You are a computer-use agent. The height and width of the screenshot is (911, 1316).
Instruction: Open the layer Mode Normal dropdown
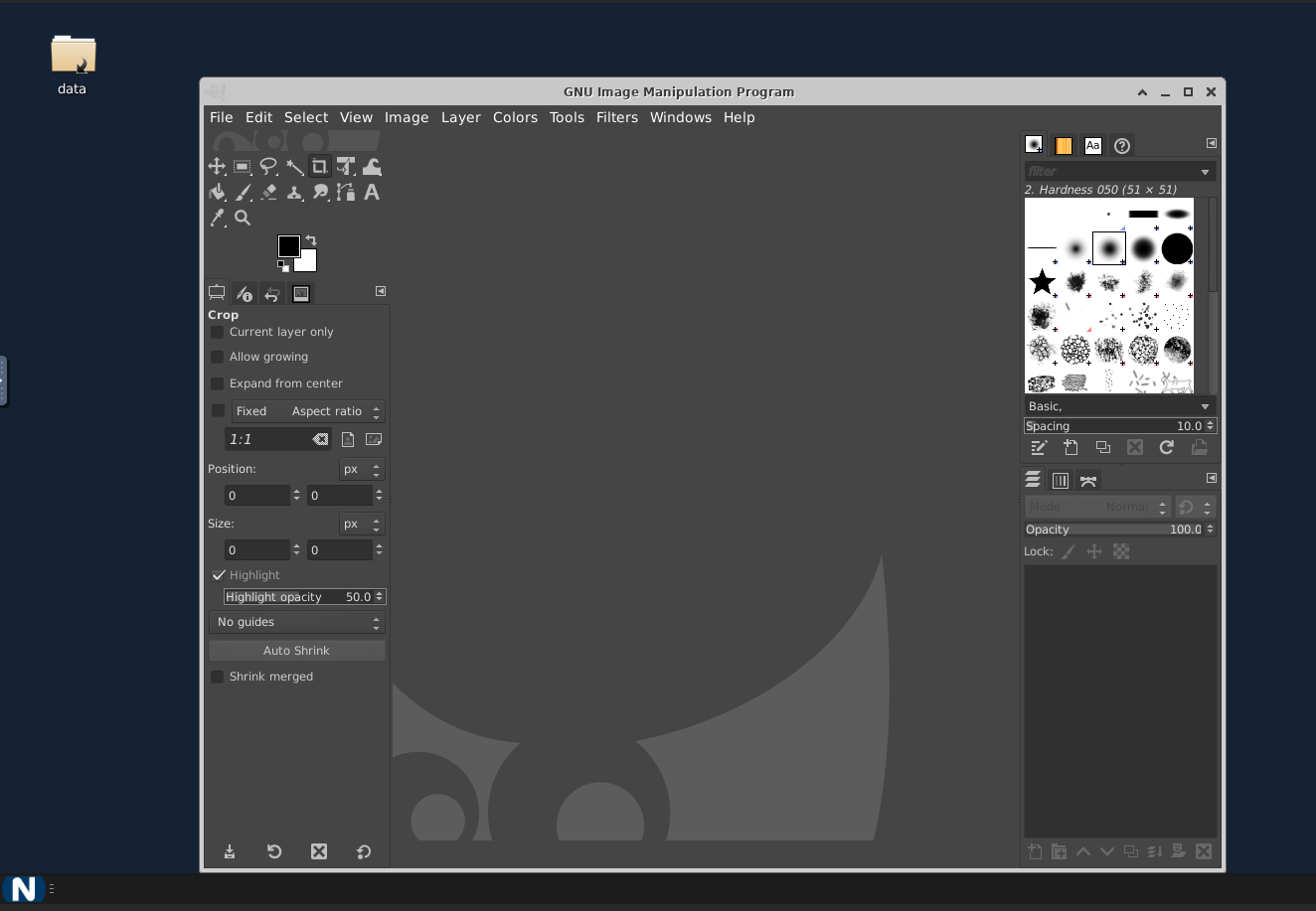point(1097,507)
